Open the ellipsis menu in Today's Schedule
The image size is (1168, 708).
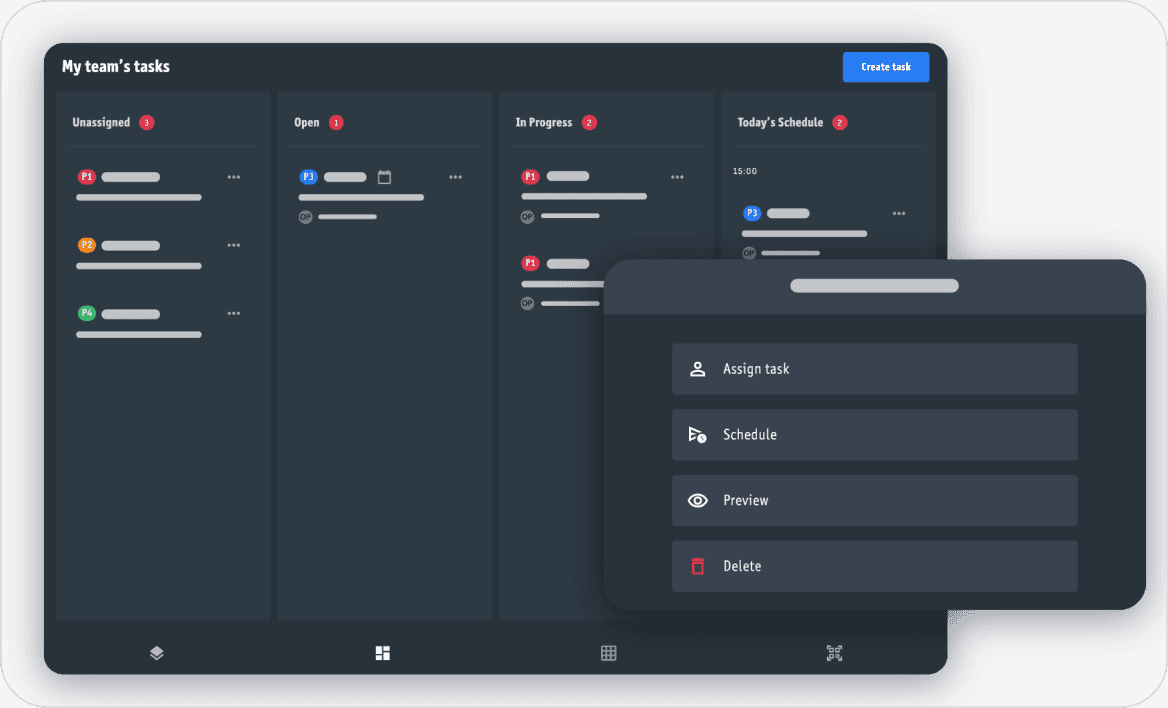click(898, 213)
